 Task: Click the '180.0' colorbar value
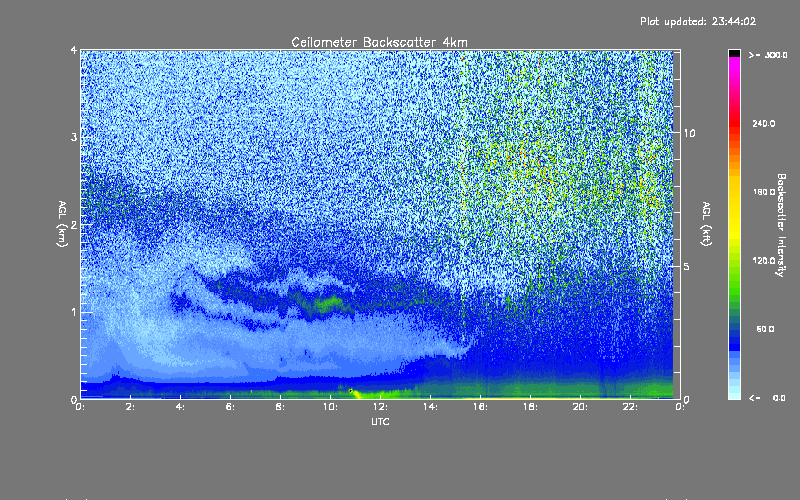click(764, 192)
